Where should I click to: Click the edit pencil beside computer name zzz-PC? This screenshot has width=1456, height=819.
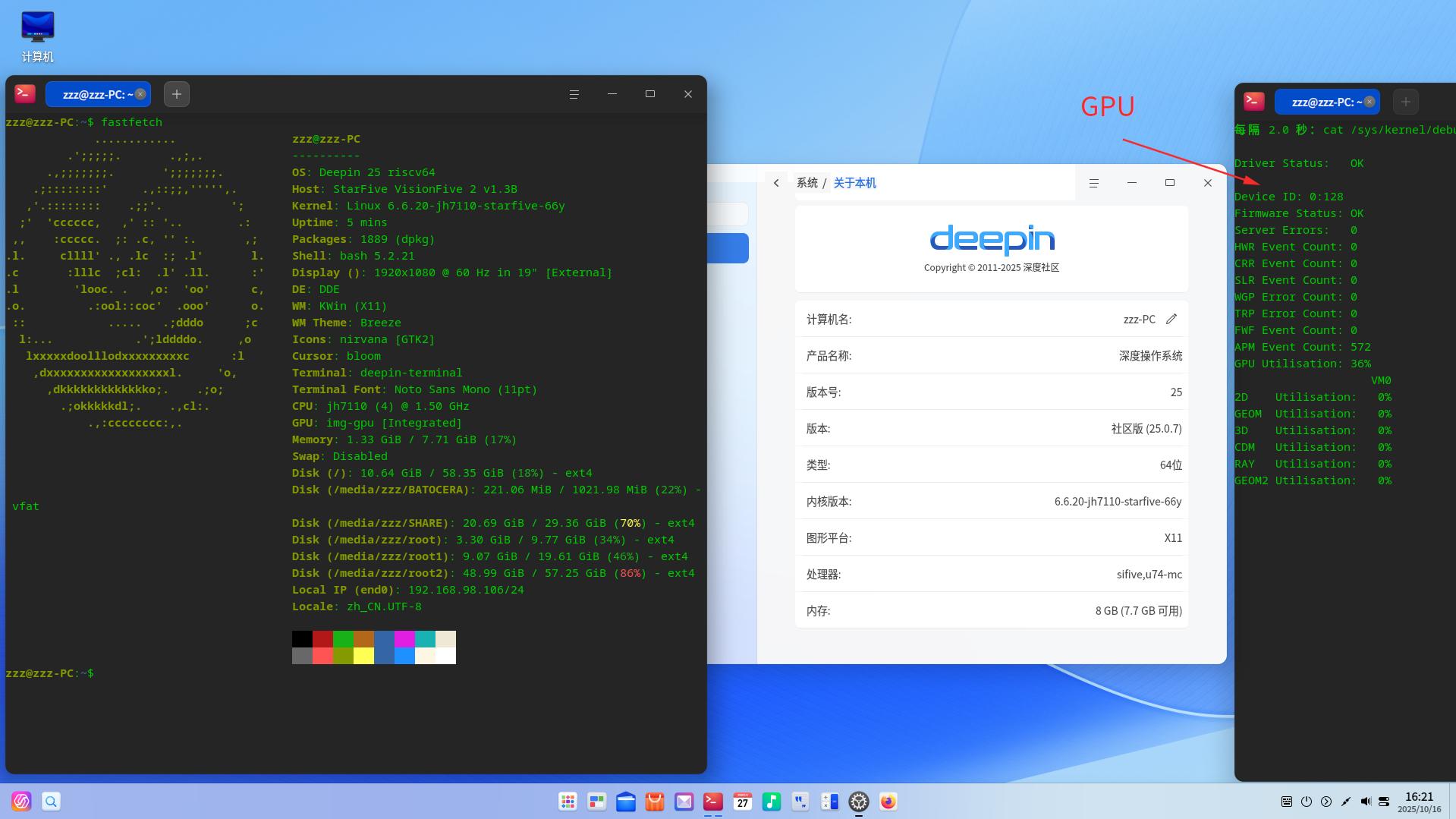point(1171,320)
